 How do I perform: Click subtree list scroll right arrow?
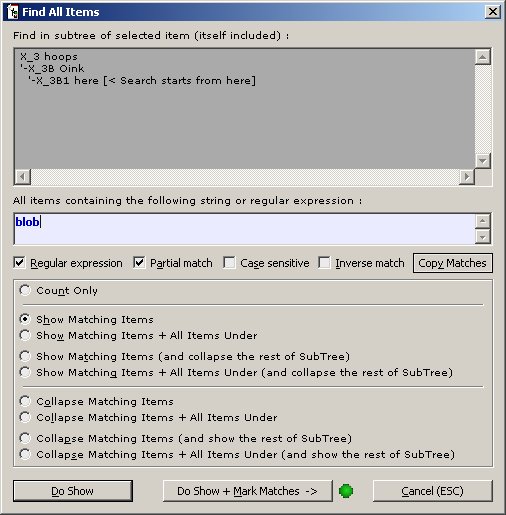[467, 176]
